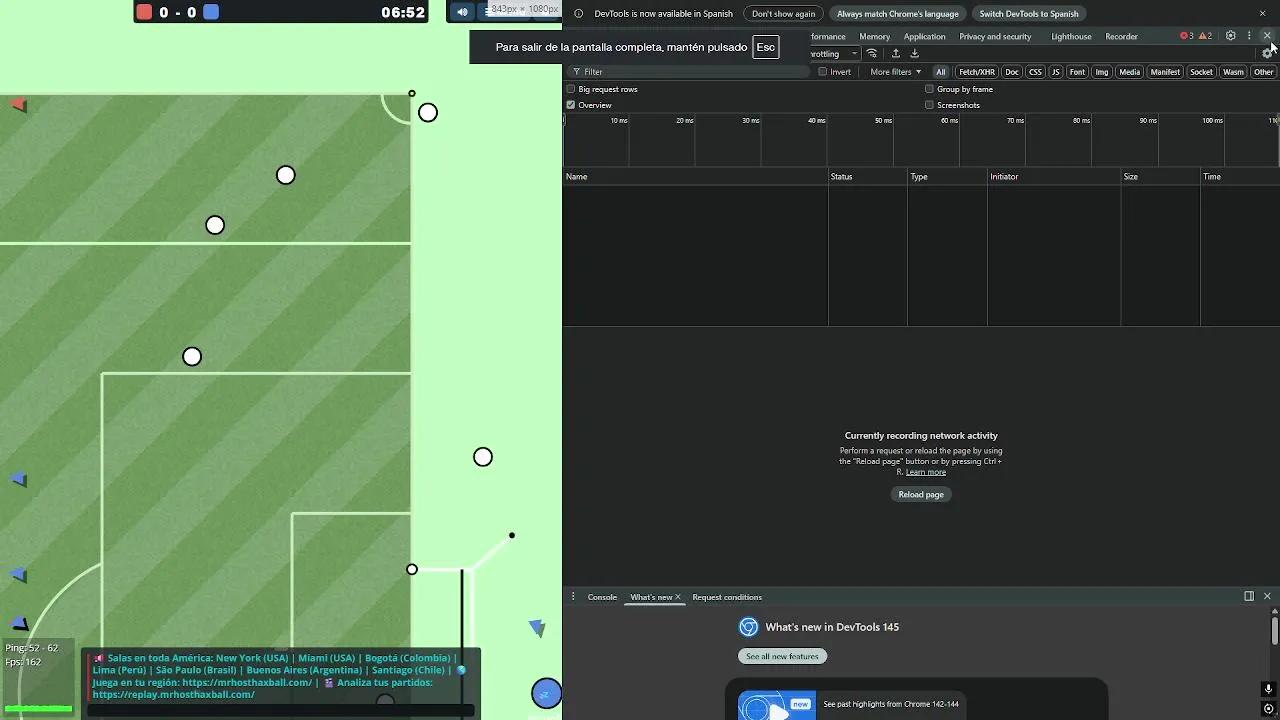1280x720 pixels.
Task: Switch to the Console drawer tab
Action: point(602,597)
